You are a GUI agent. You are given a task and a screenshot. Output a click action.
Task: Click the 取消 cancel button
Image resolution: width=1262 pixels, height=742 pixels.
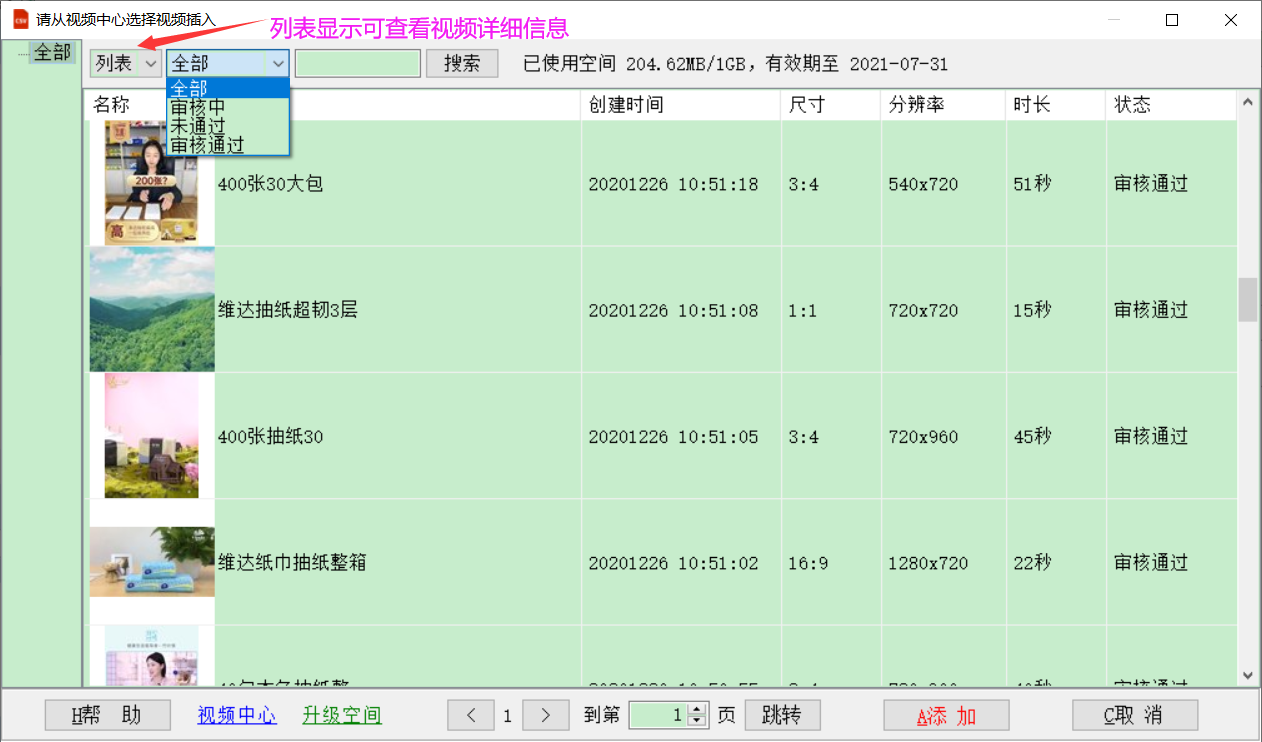coord(1134,716)
